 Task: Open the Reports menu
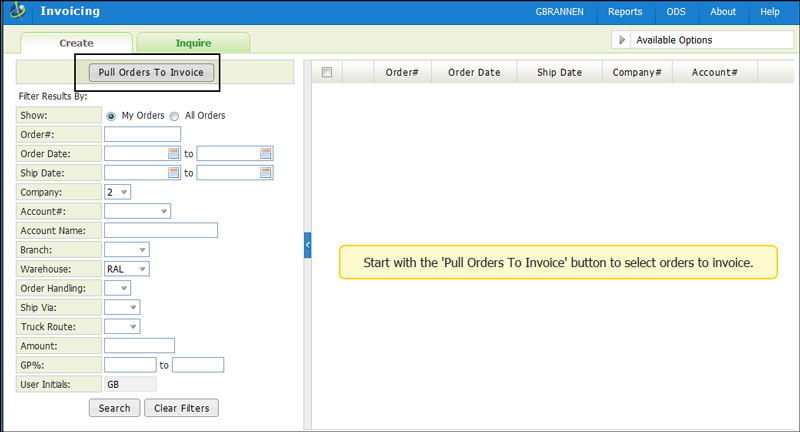click(x=625, y=12)
